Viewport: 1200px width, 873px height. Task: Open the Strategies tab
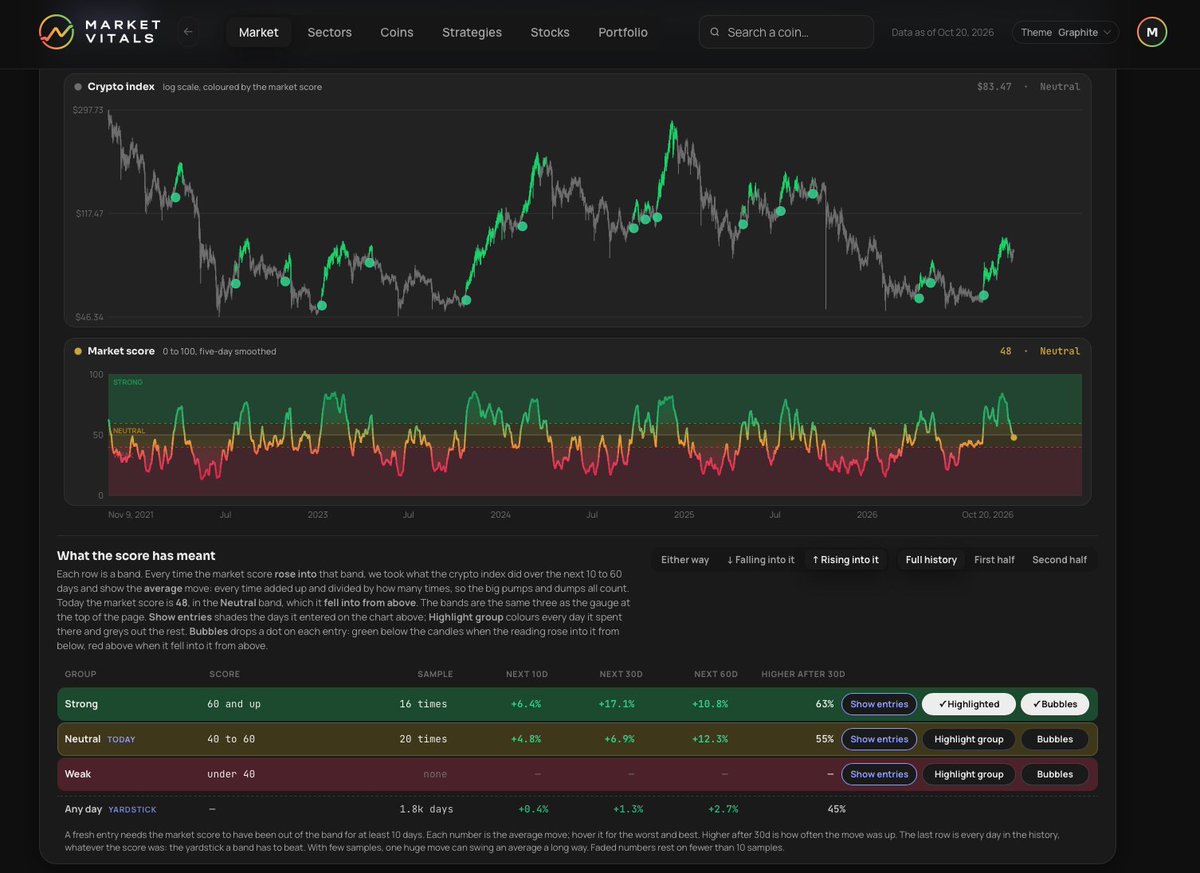coord(472,32)
